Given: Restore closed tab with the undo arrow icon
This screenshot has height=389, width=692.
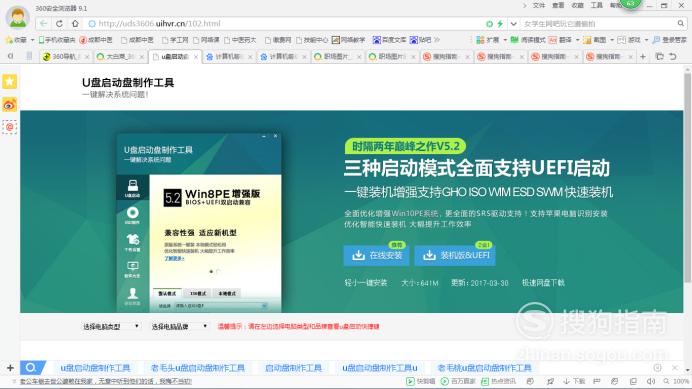Looking at the screenshot, I should [x=673, y=57].
